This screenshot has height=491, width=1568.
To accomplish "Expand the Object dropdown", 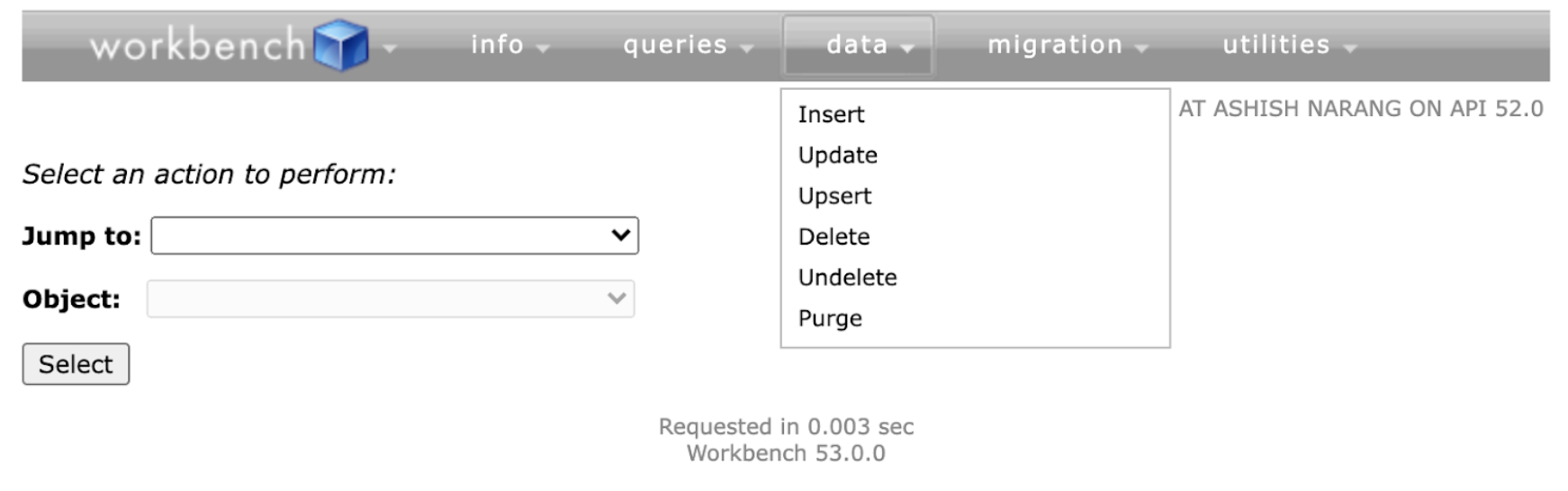I will (x=391, y=299).
